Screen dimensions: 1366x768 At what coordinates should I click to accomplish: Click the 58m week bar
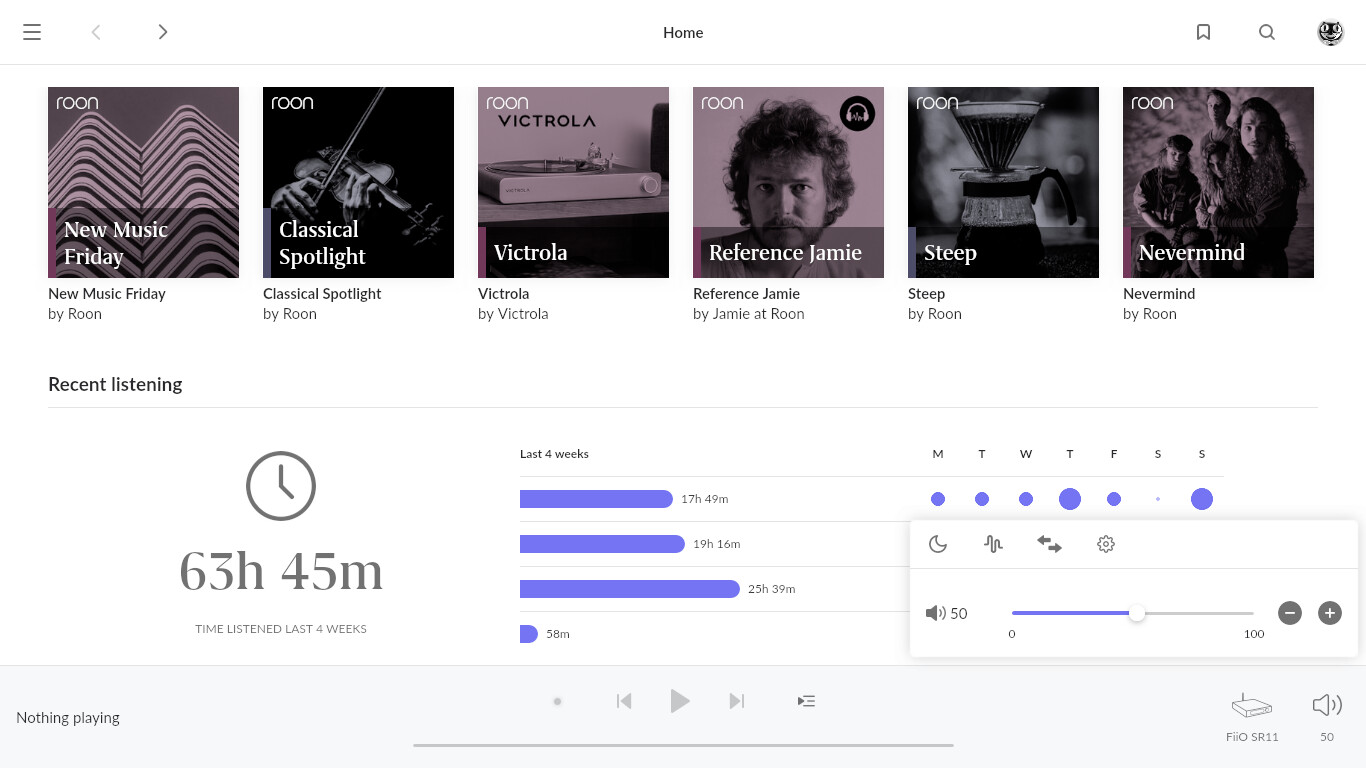point(529,634)
